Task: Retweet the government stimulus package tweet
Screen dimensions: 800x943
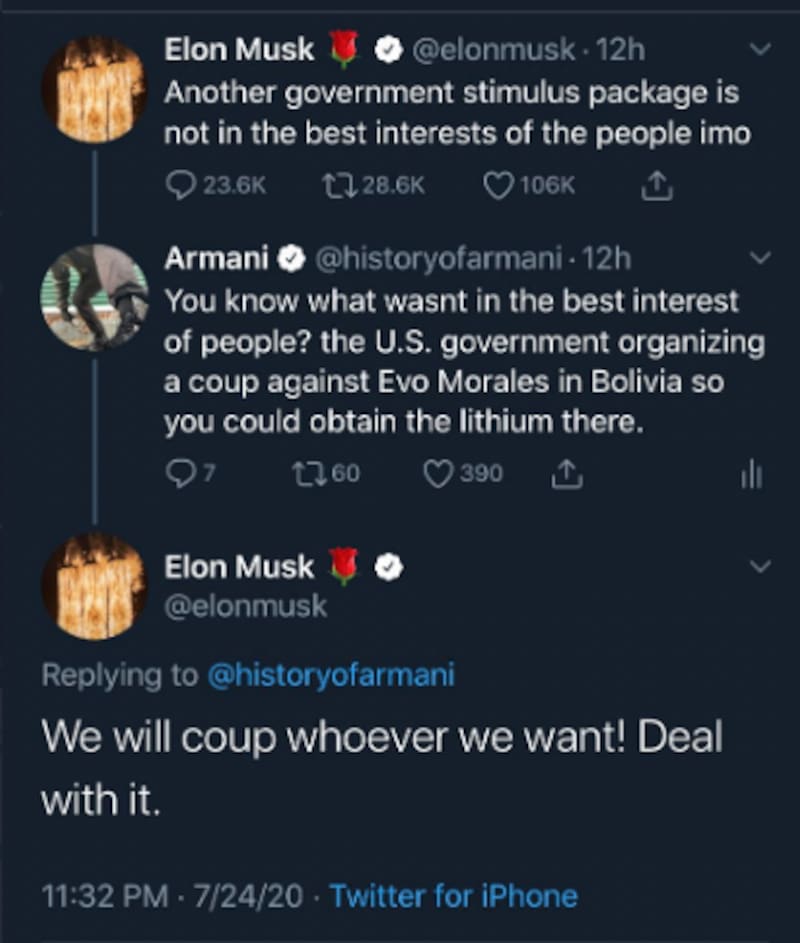Action: (x=339, y=185)
